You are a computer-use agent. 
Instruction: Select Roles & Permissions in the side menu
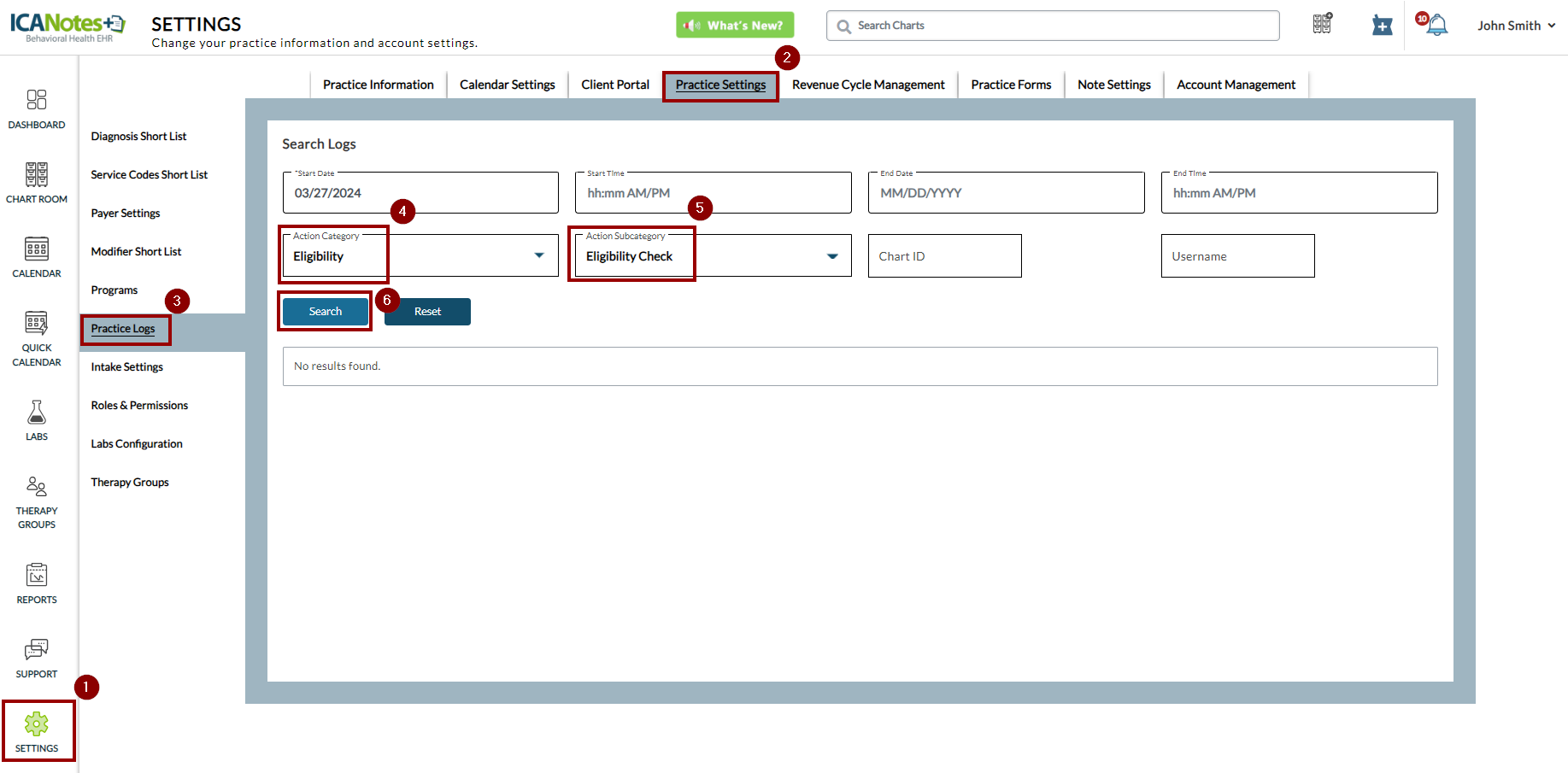pyautogui.click(x=139, y=406)
